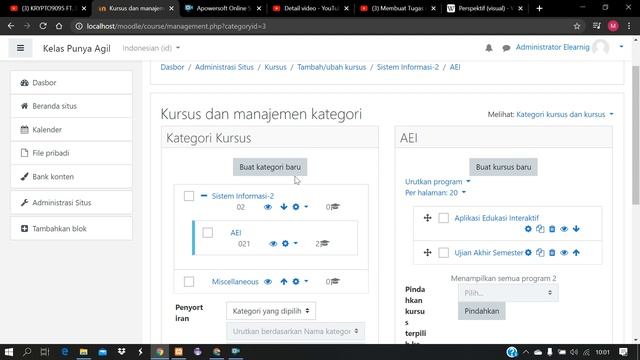
Task: Switch to the Apowersoft Online browser tab
Action: (x=223, y=8)
